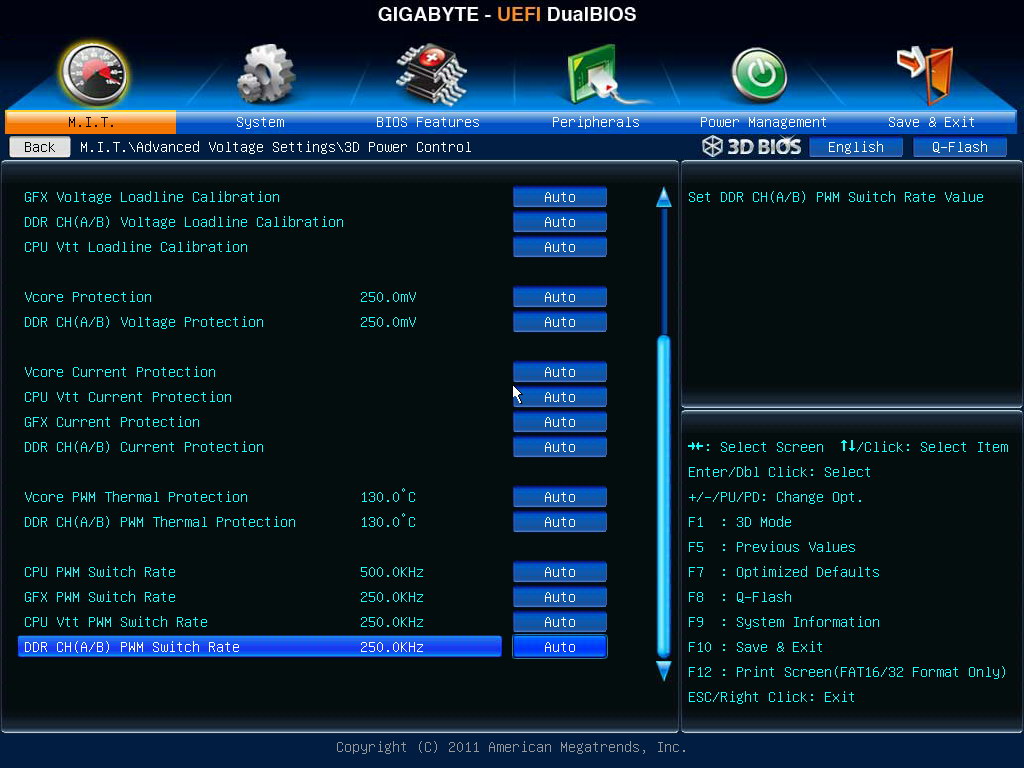This screenshot has width=1024, height=768.
Task: Click the scroll up arrow
Action: click(x=664, y=197)
